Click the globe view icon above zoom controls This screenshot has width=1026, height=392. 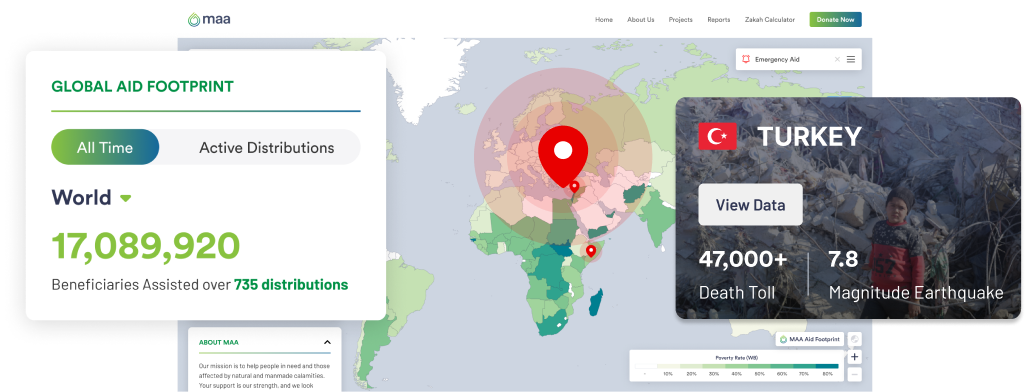[855, 339]
